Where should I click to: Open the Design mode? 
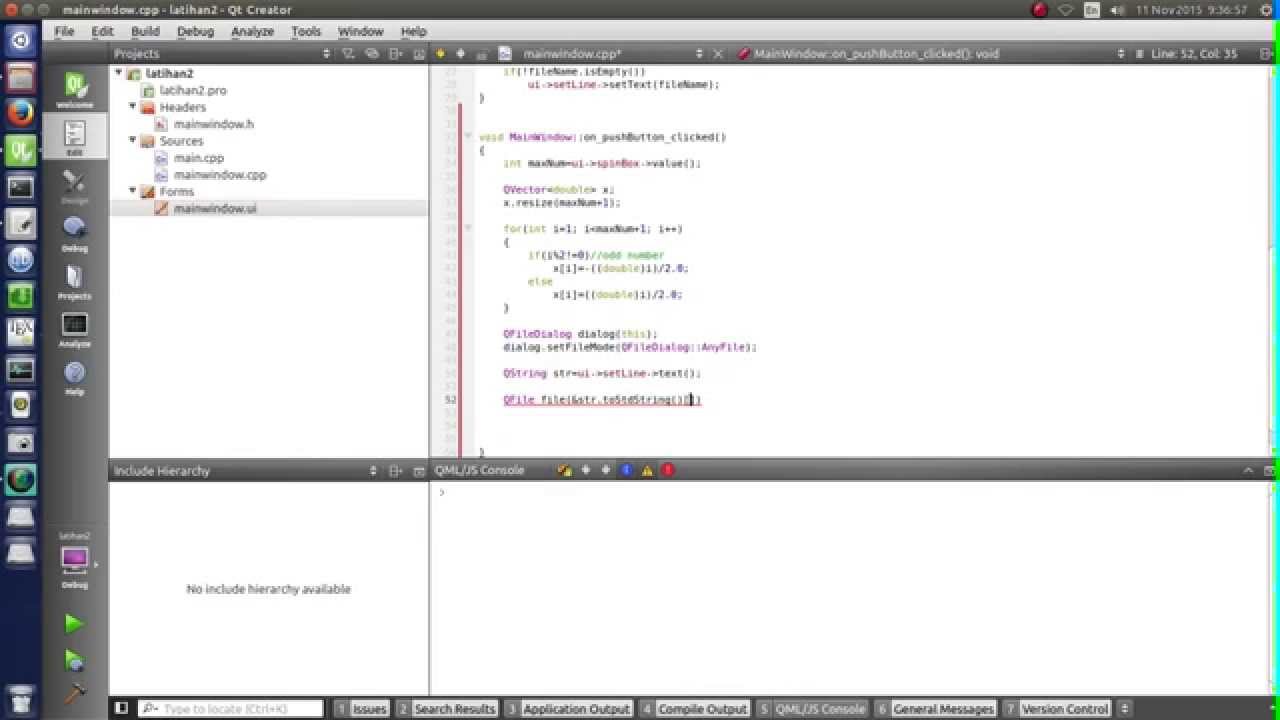tap(75, 186)
